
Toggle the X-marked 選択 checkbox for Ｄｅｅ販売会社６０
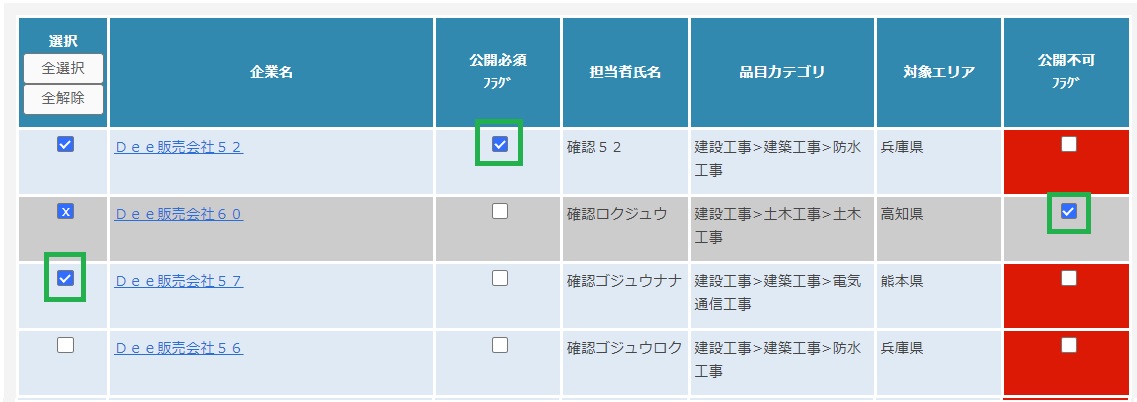point(65,211)
